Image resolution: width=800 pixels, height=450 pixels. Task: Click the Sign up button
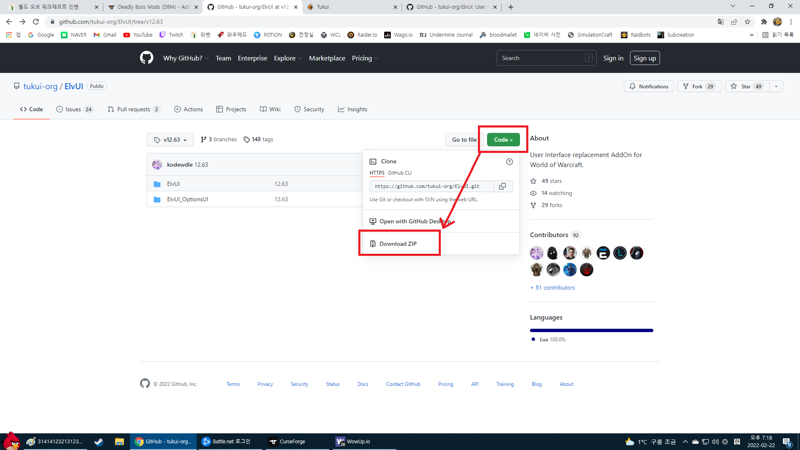pos(645,58)
